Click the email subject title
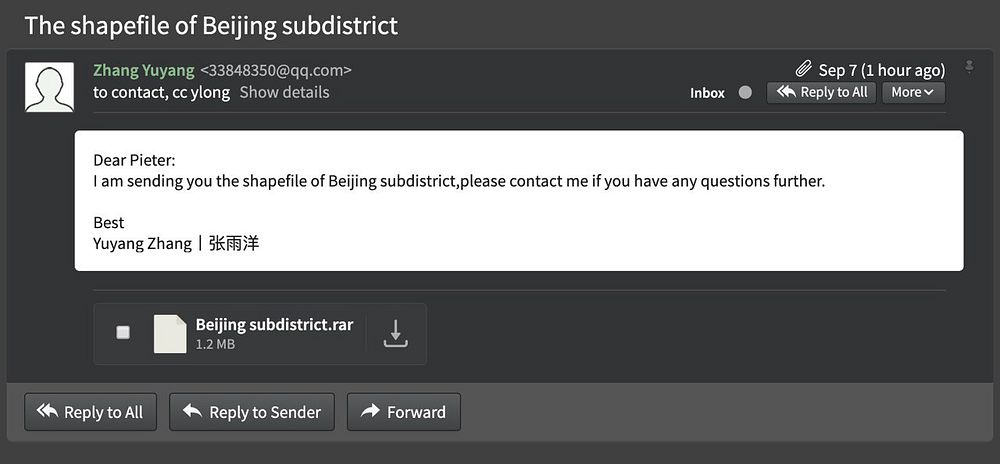This screenshot has width=1000, height=464. click(211, 25)
